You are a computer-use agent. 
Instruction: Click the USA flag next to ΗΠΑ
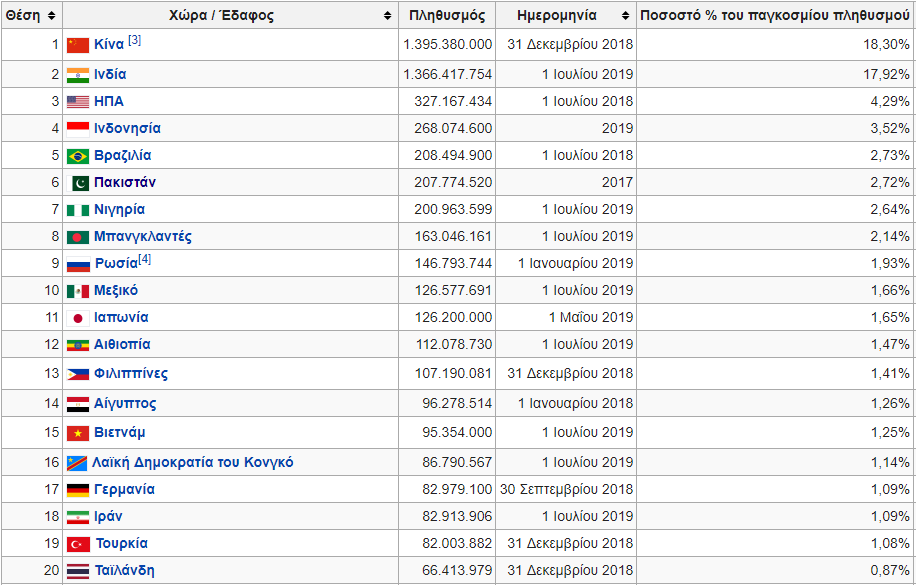[78, 102]
